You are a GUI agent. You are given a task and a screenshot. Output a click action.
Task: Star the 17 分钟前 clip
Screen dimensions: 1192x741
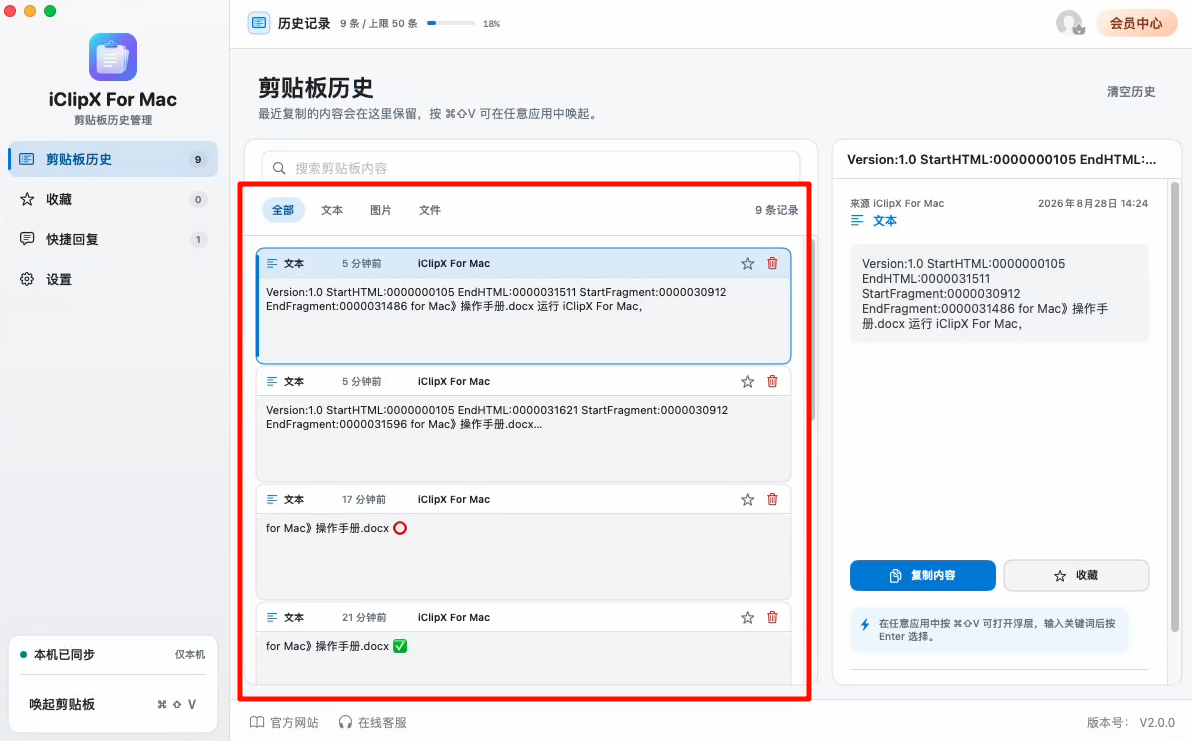pyautogui.click(x=747, y=499)
